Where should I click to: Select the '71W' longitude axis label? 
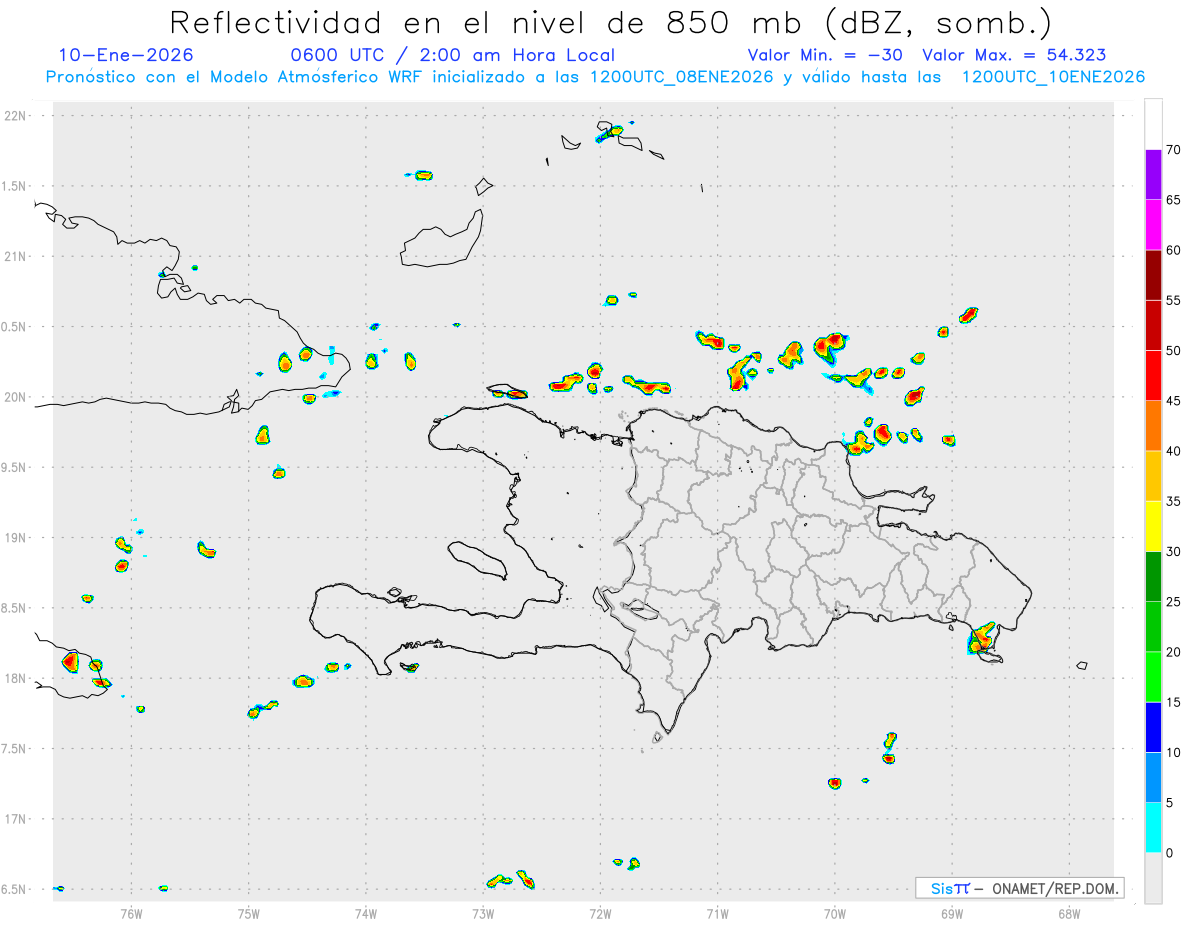[717, 914]
